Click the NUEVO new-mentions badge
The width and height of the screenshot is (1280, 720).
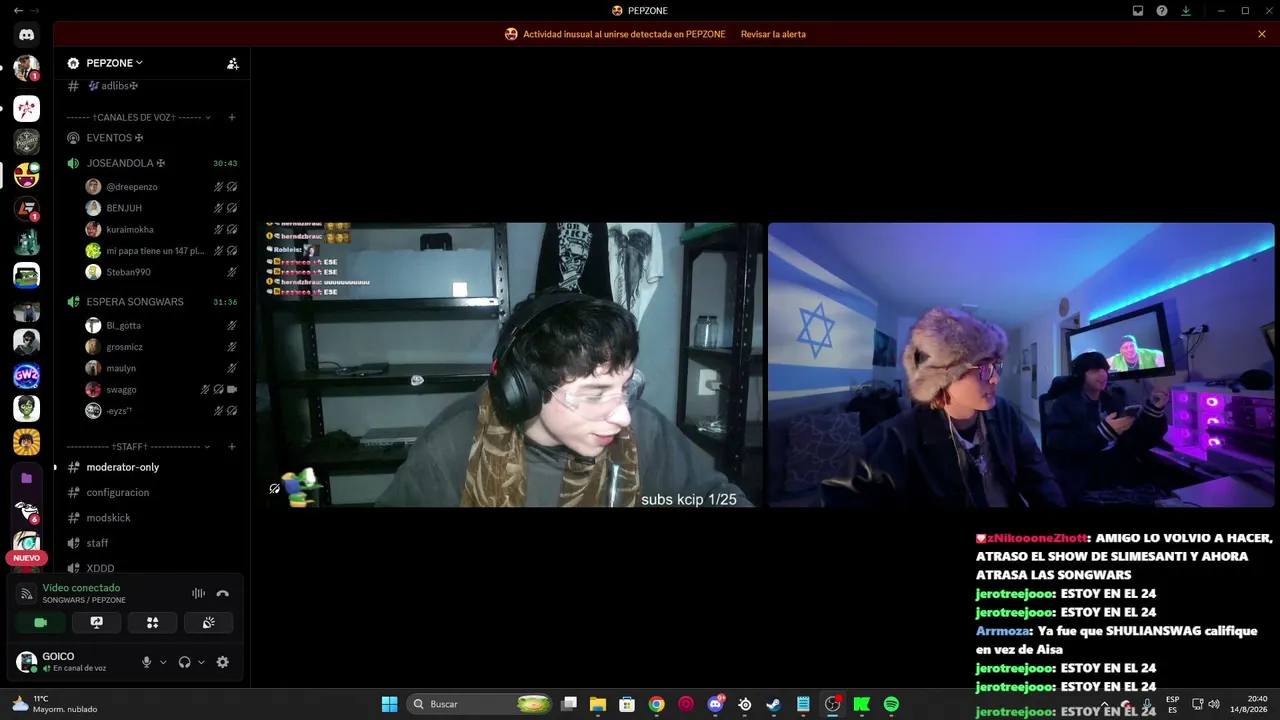[x=26, y=558]
